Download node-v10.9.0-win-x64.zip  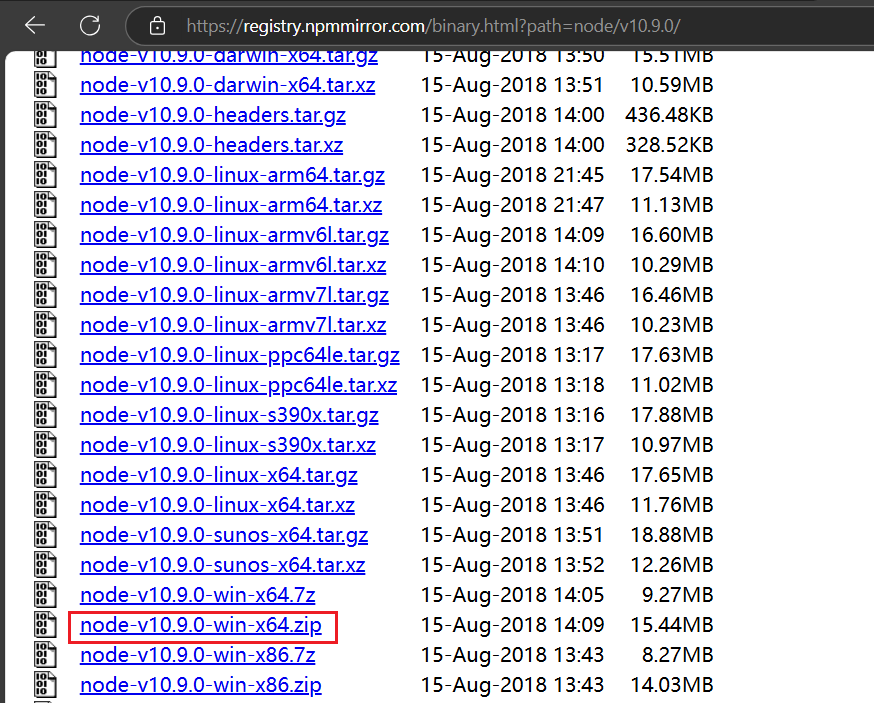[x=201, y=626]
